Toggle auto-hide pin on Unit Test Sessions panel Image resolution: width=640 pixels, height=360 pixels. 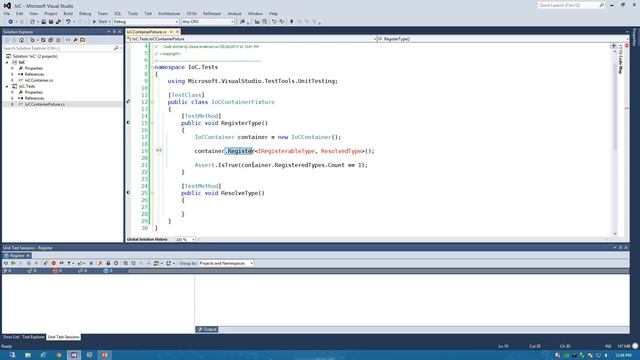(x=620, y=248)
